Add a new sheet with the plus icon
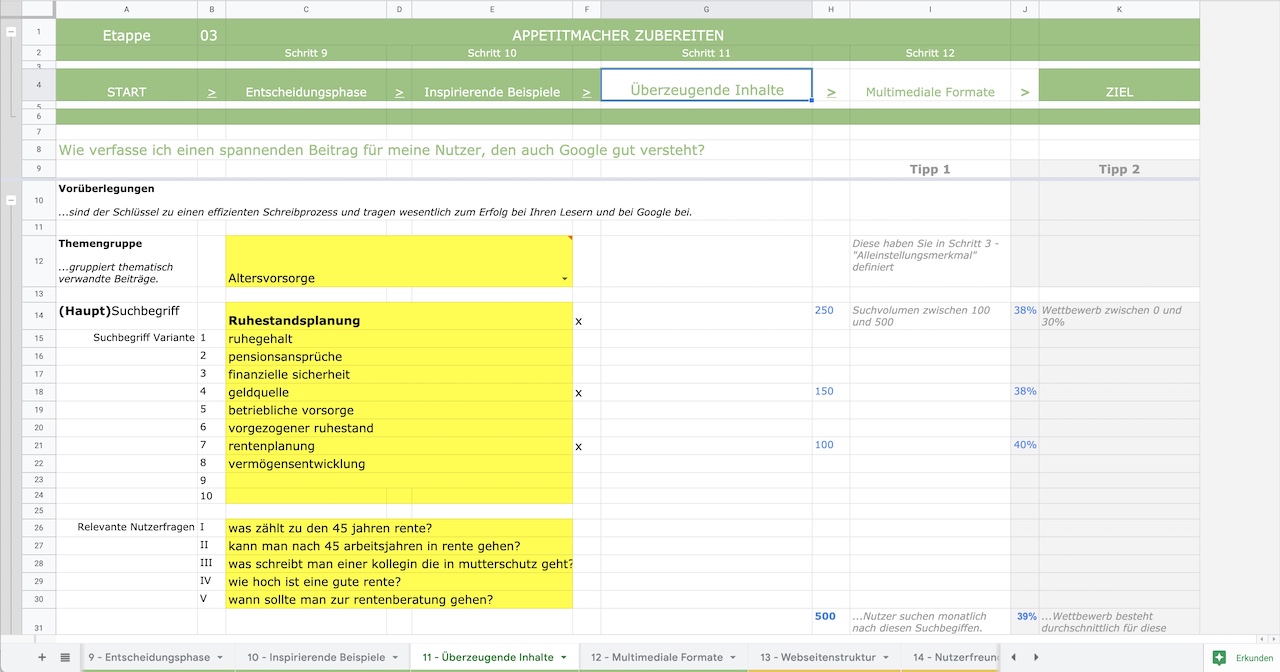This screenshot has height=672, width=1280. 42,657
